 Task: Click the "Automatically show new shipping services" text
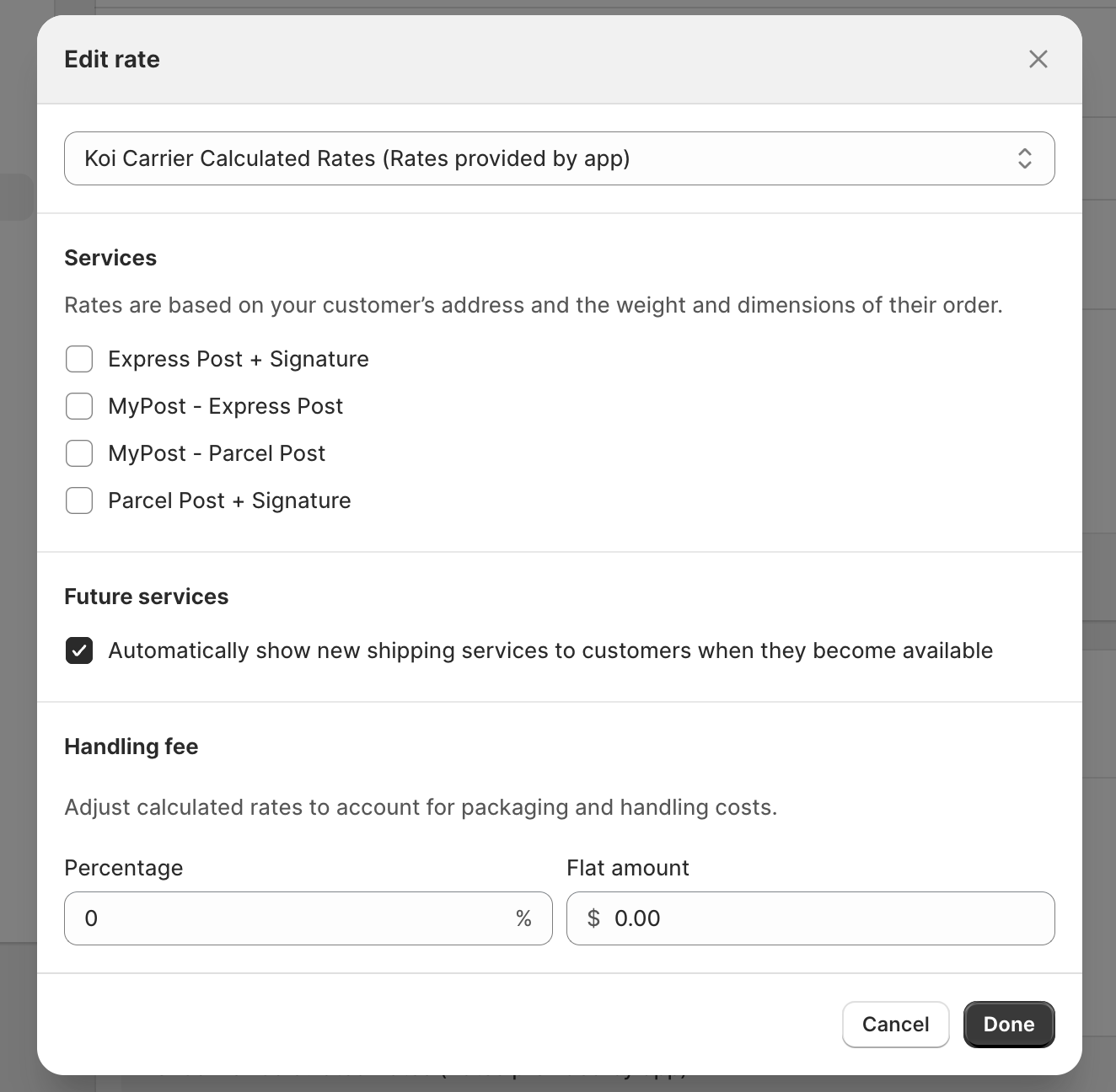pos(550,650)
